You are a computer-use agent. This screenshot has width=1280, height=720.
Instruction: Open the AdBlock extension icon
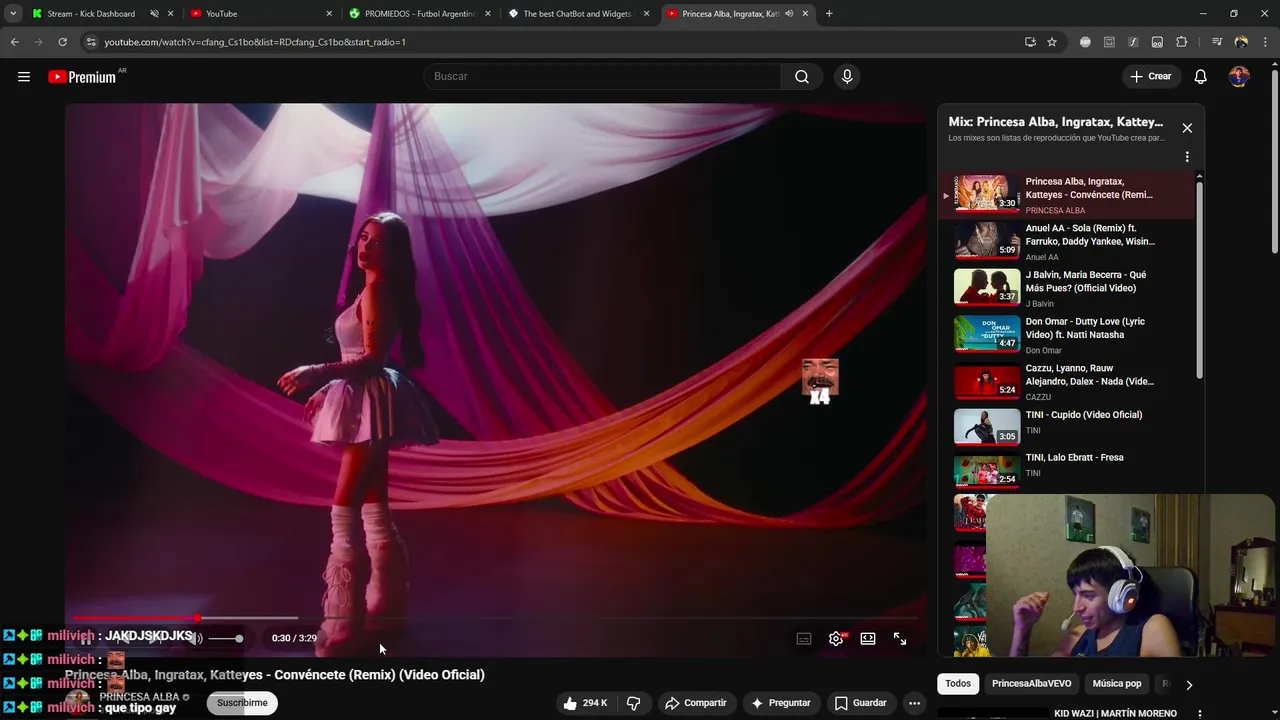tap(1085, 42)
